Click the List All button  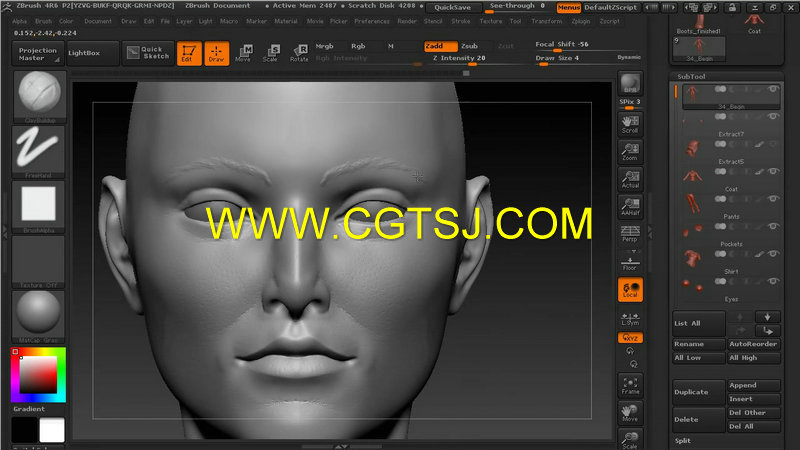click(698, 323)
